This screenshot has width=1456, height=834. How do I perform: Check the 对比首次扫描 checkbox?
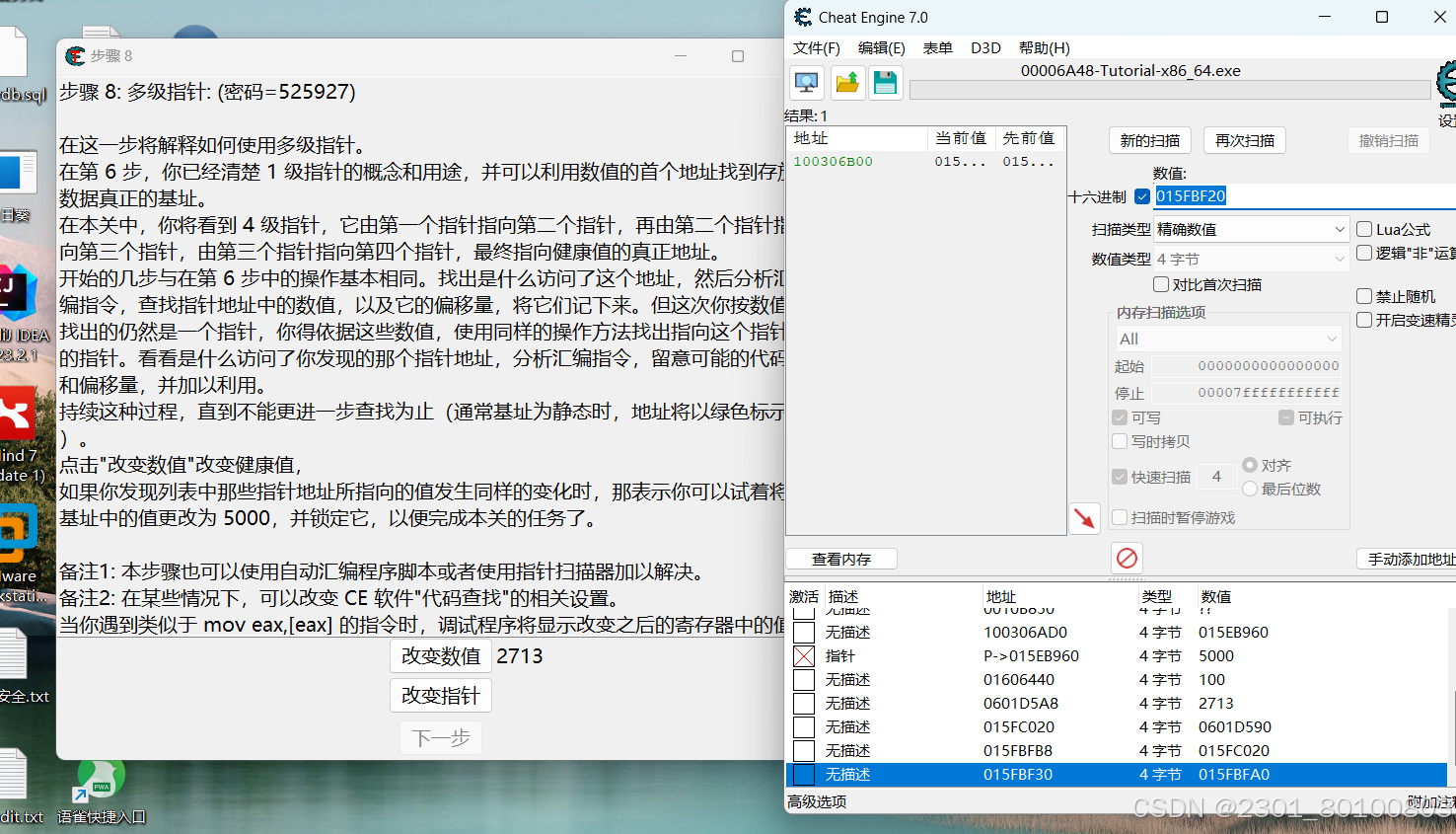(x=1161, y=284)
